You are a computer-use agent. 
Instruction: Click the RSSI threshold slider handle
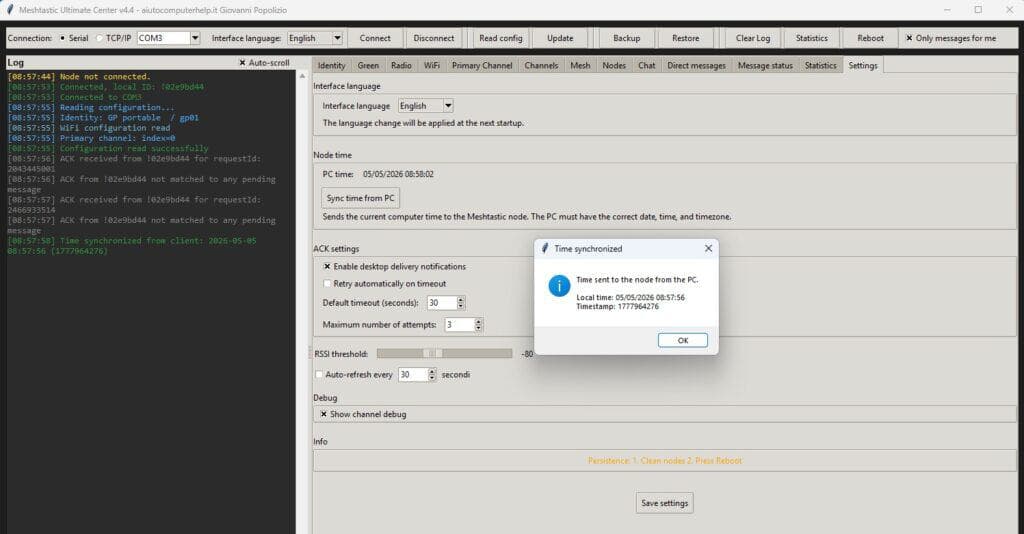point(432,353)
